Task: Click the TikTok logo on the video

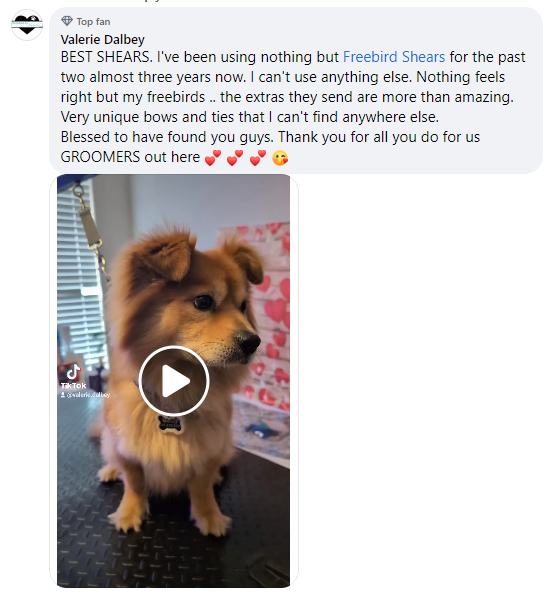Action: point(74,372)
